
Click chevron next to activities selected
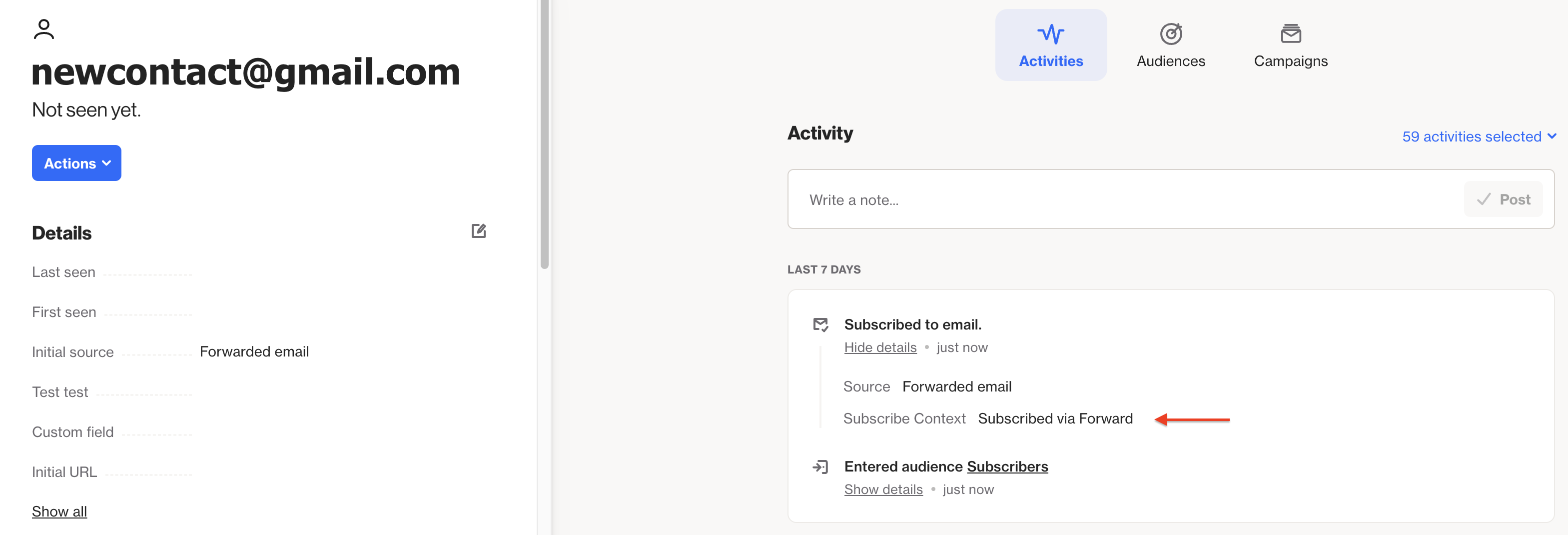click(x=1552, y=136)
